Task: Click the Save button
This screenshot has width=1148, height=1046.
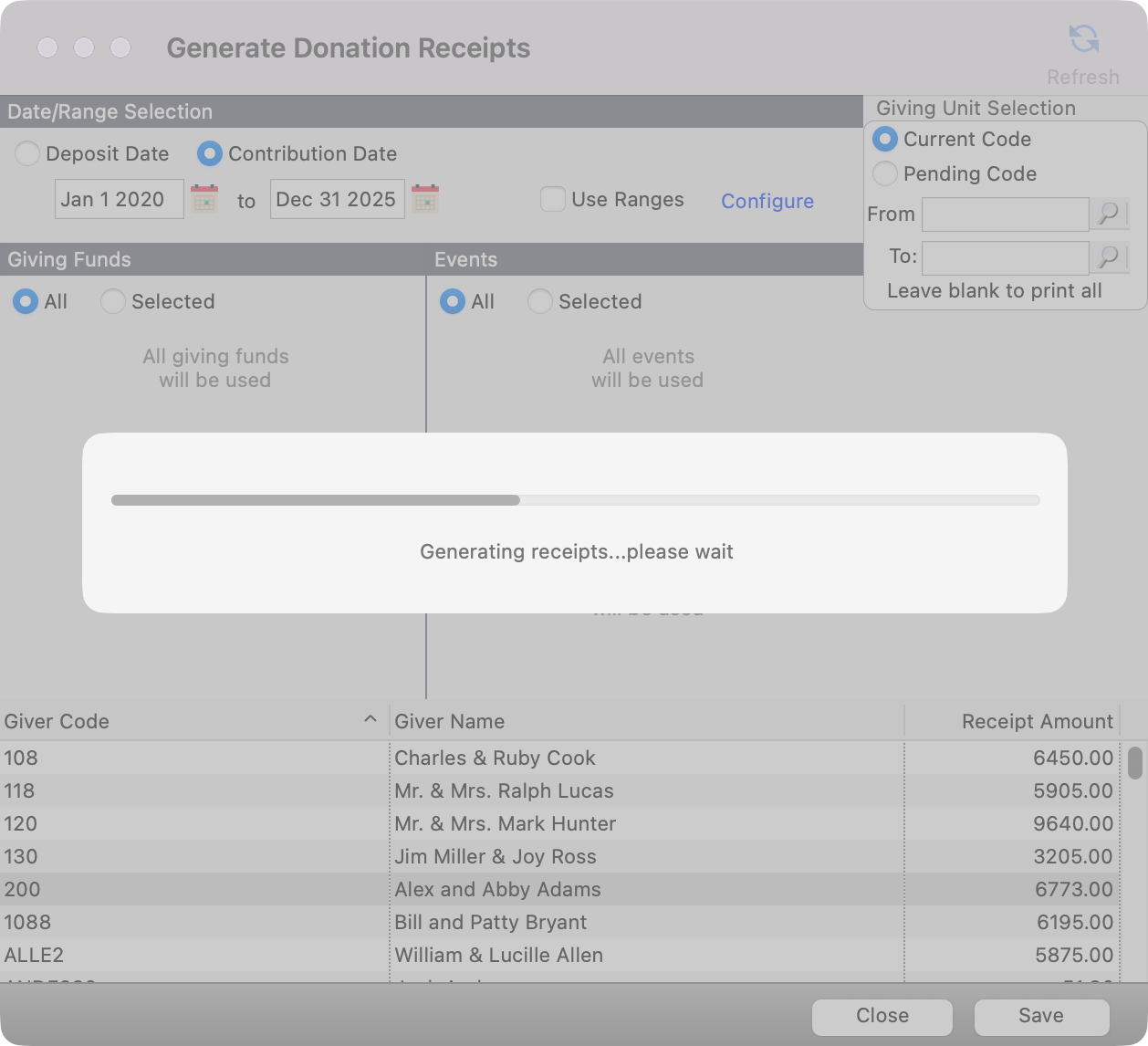Action: (x=1041, y=1016)
